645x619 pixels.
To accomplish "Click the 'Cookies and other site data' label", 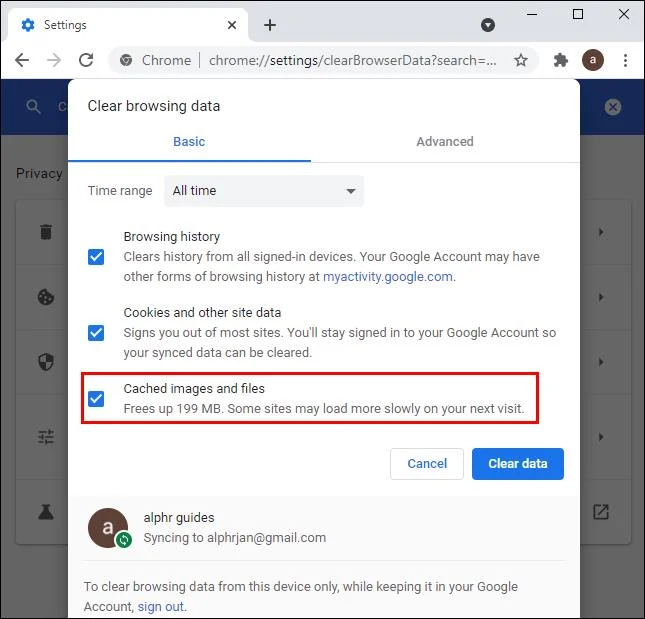I will 202,312.
